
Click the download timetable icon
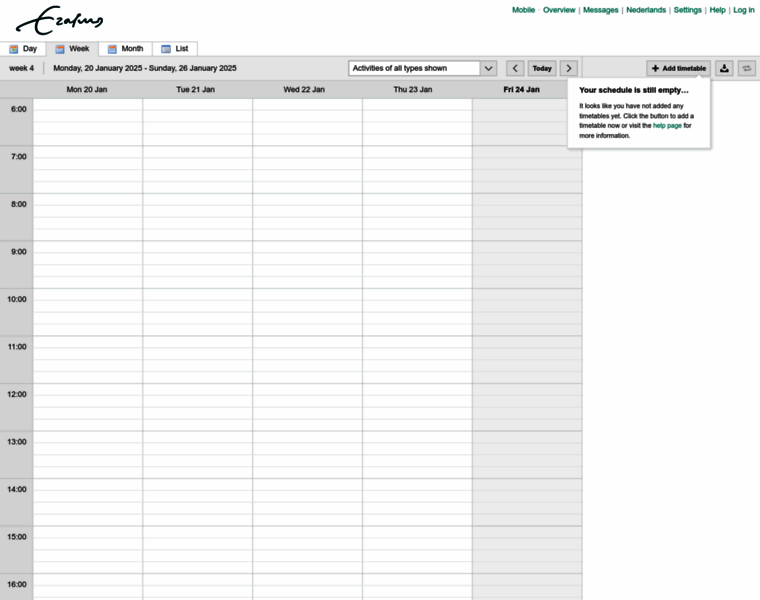(725, 68)
